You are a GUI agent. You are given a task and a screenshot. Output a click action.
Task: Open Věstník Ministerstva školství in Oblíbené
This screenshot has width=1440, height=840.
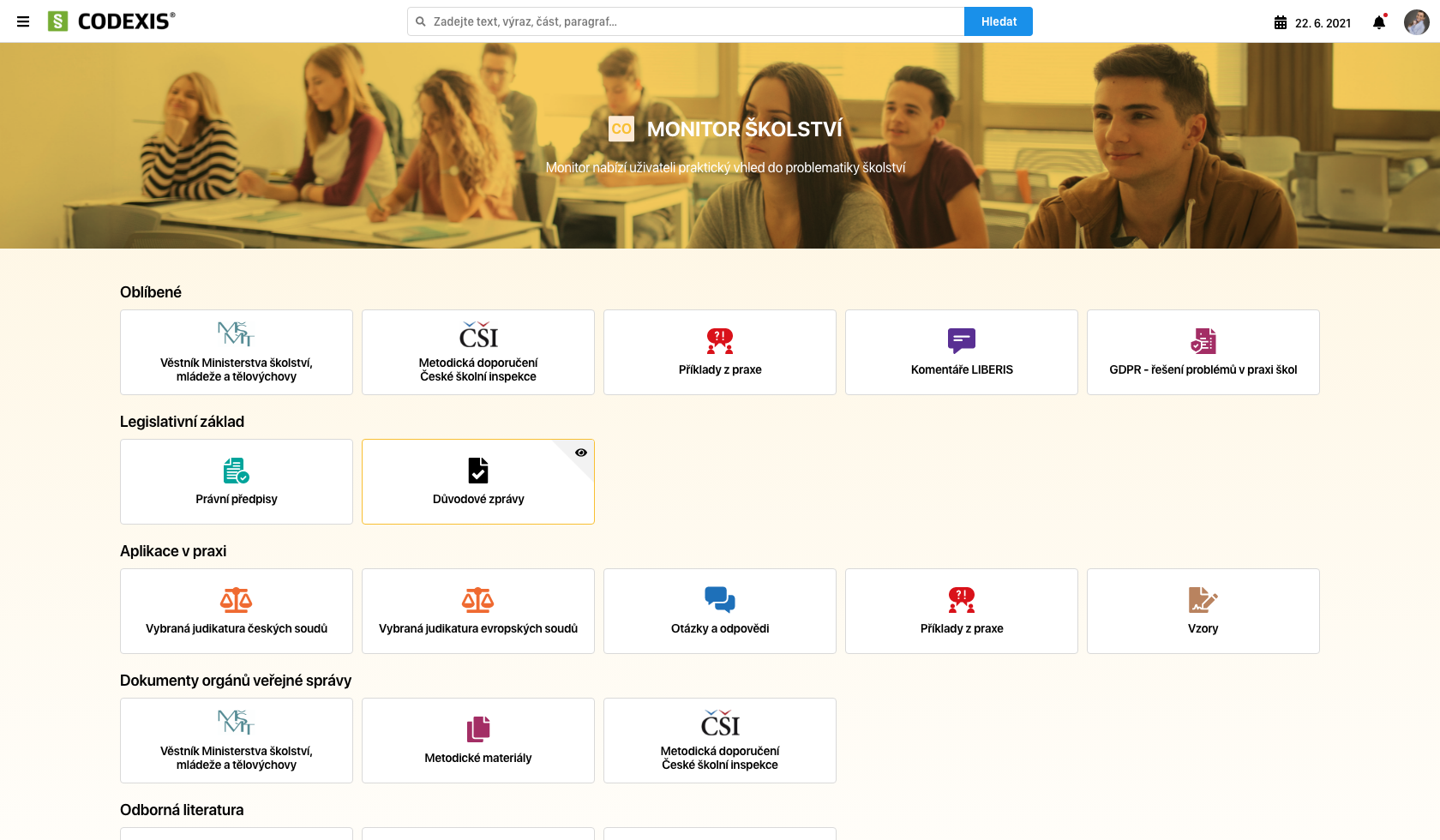(x=237, y=352)
